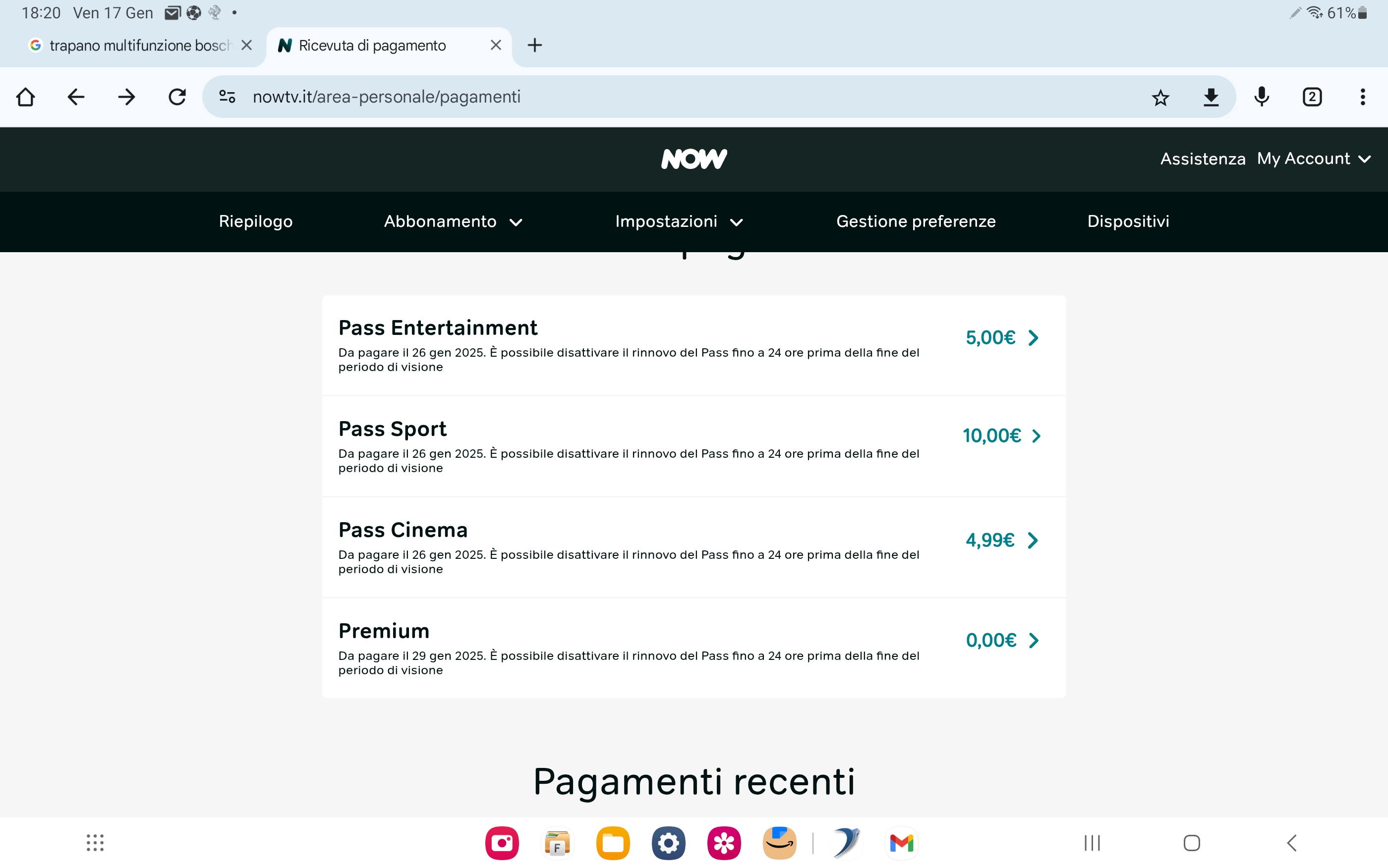Open the pink flower Gallery app
Viewport: 1388px width, 868px height.
724,843
